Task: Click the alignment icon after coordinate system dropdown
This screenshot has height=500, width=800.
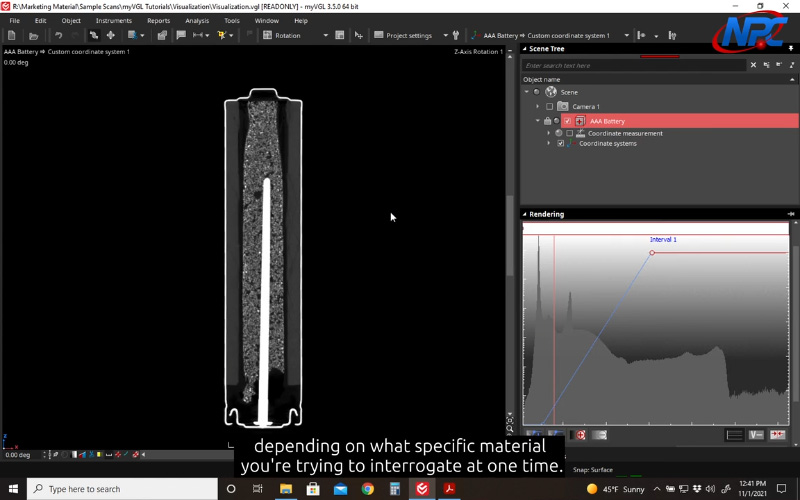Action: (x=641, y=35)
